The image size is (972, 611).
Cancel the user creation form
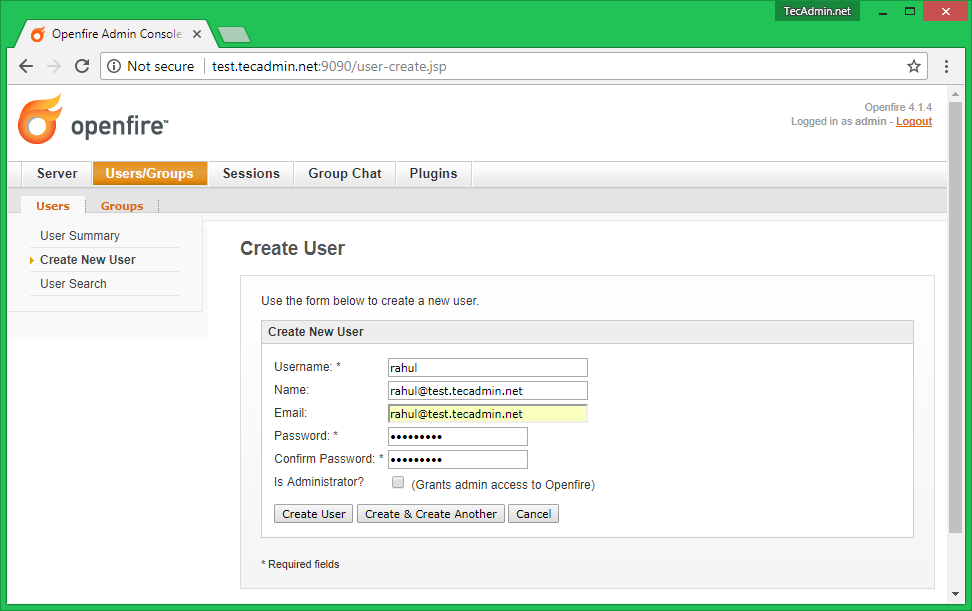click(x=534, y=514)
